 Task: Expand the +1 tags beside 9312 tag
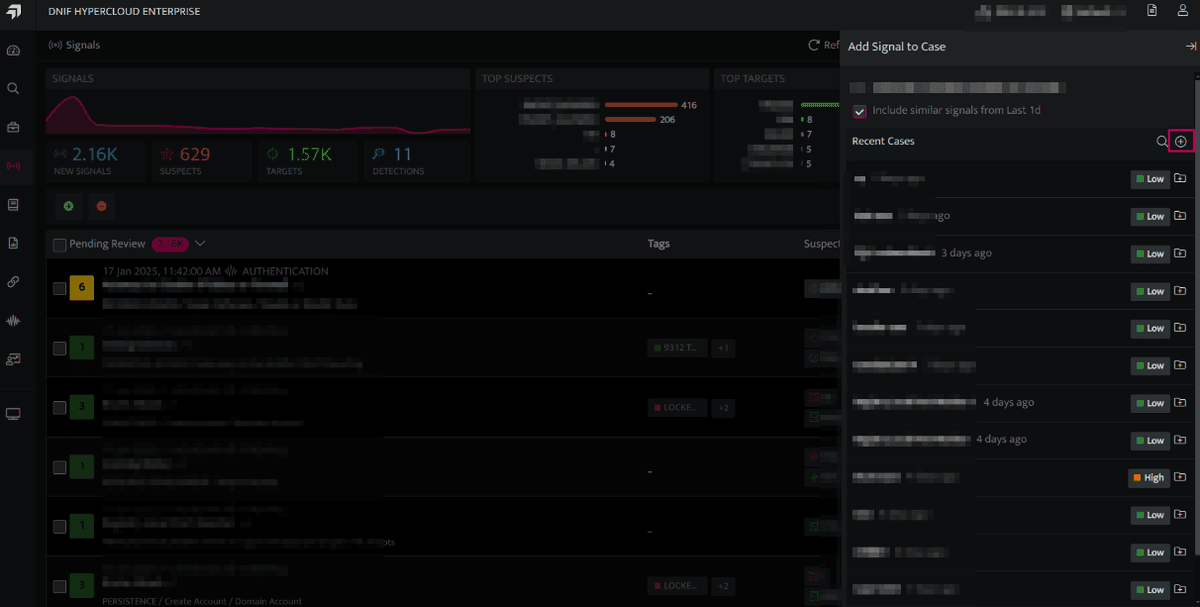click(x=723, y=348)
